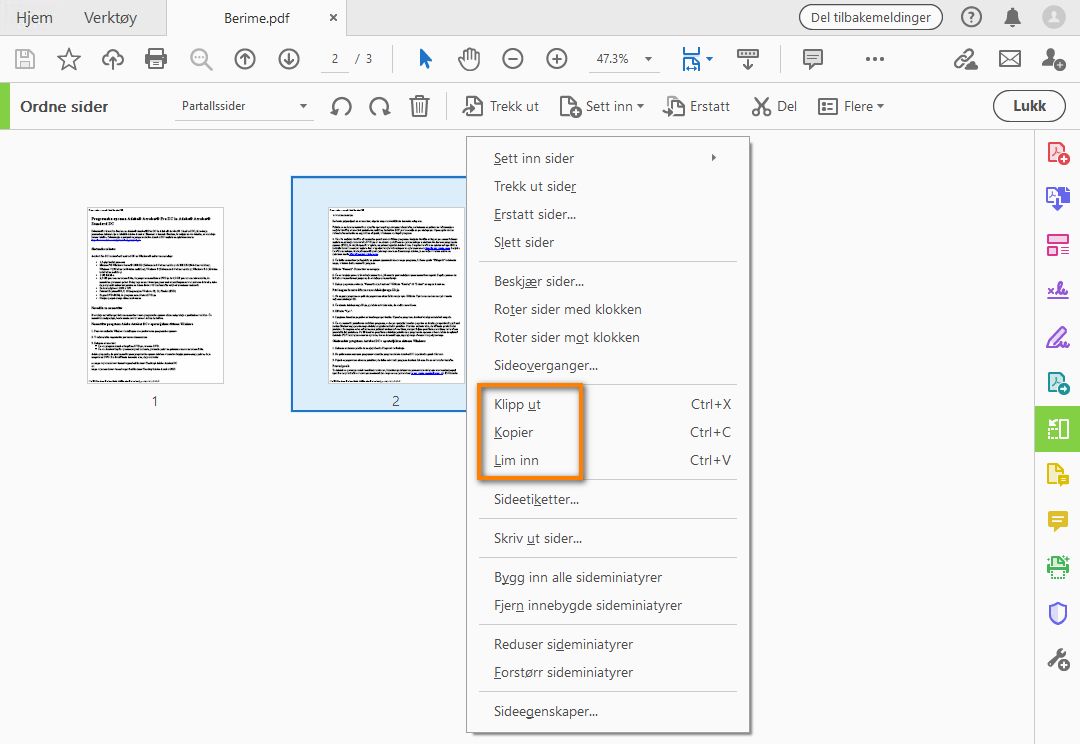Rotate page clockwise icon

point(380,106)
